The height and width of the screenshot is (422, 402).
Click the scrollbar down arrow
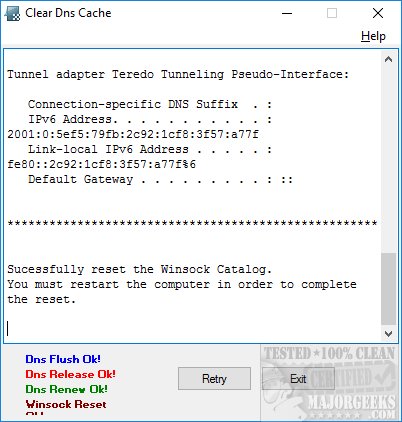pos(388,333)
